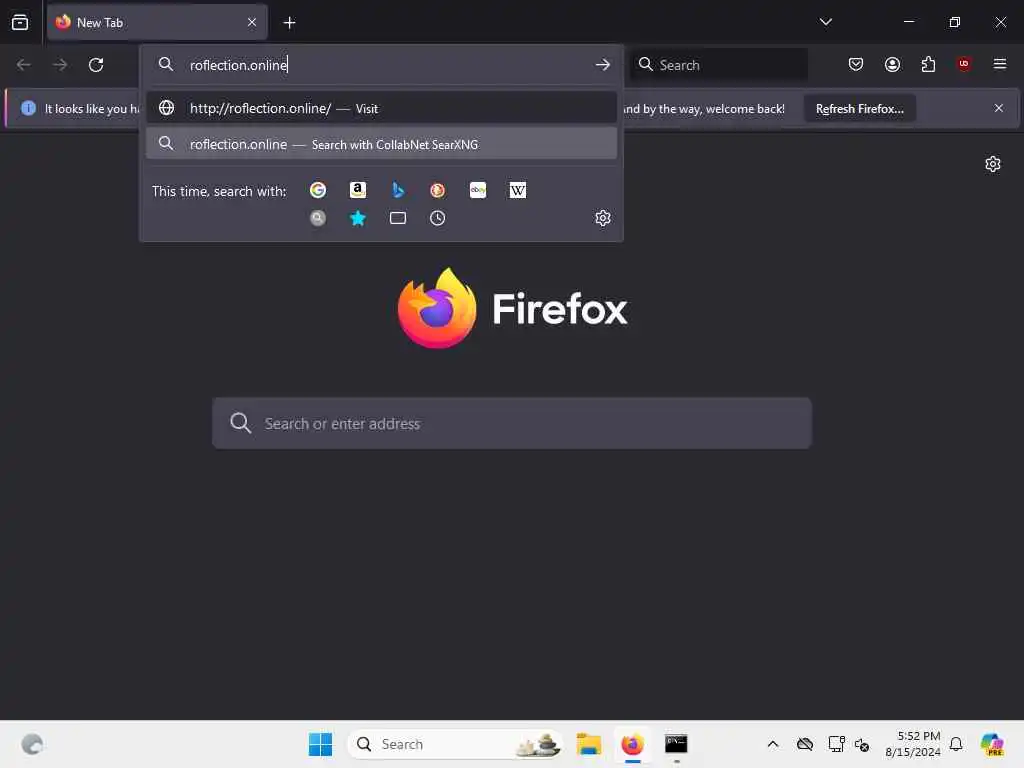The height and width of the screenshot is (768, 1024).
Task: Search this time with DuckDuckGo
Action: 438,190
